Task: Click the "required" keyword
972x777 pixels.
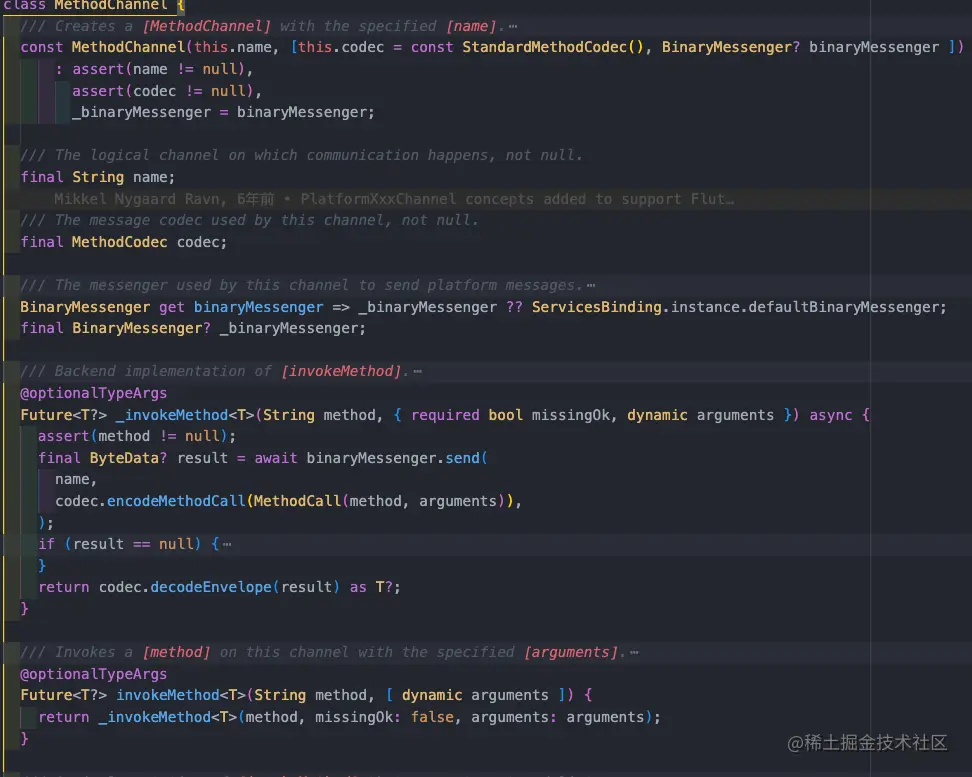Action: point(445,415)
